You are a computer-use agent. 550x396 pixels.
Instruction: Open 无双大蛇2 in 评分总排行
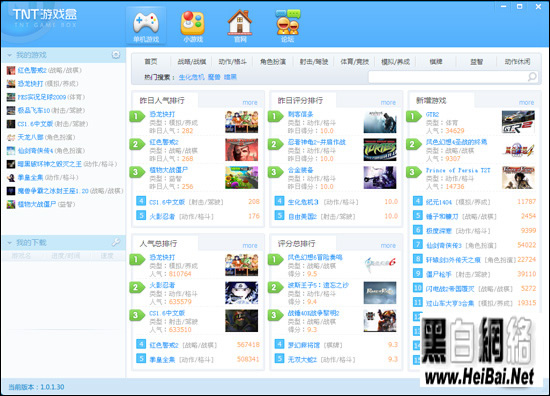pos(302,360)
